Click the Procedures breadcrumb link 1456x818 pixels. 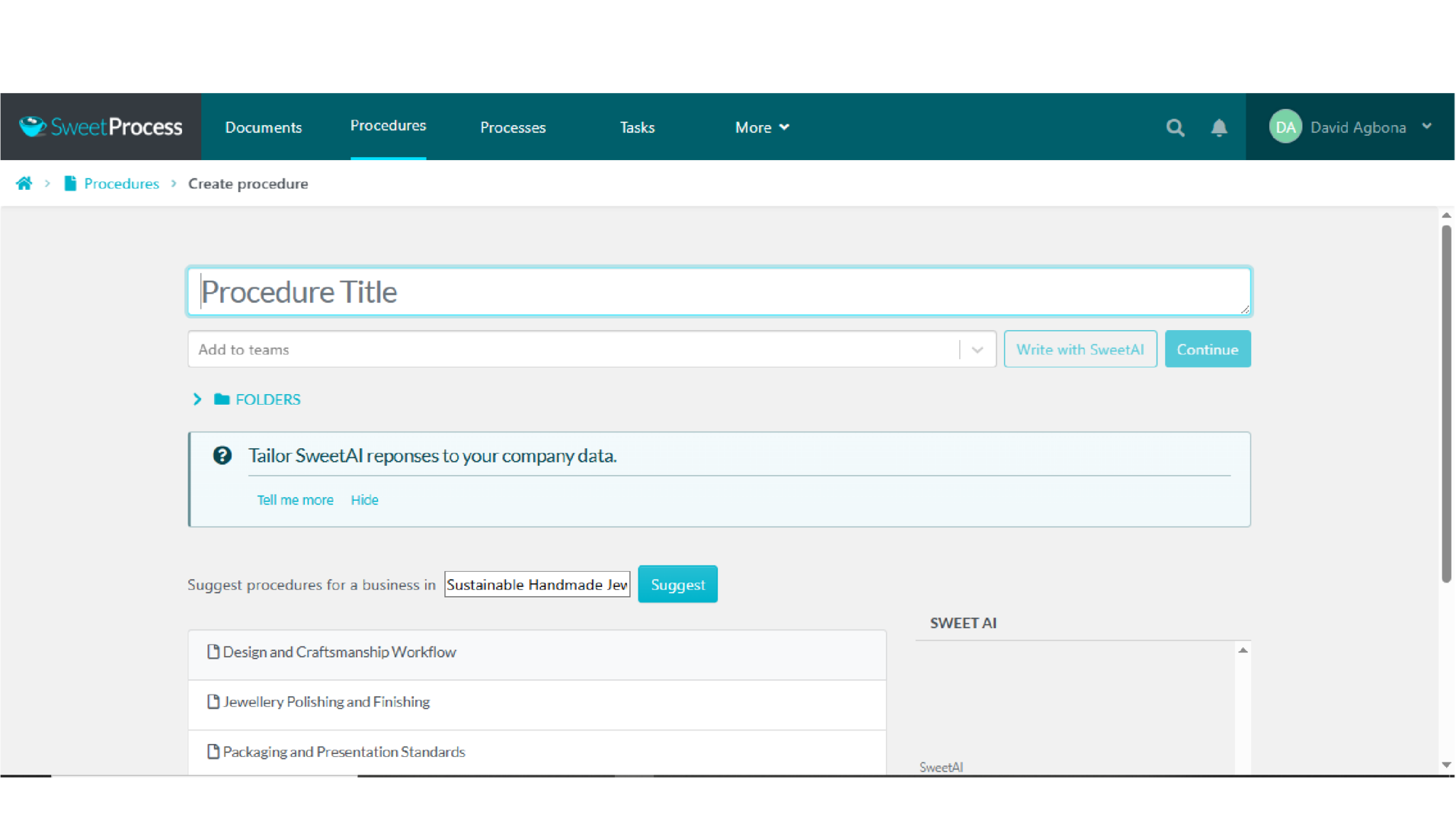(x=122, y=184)
